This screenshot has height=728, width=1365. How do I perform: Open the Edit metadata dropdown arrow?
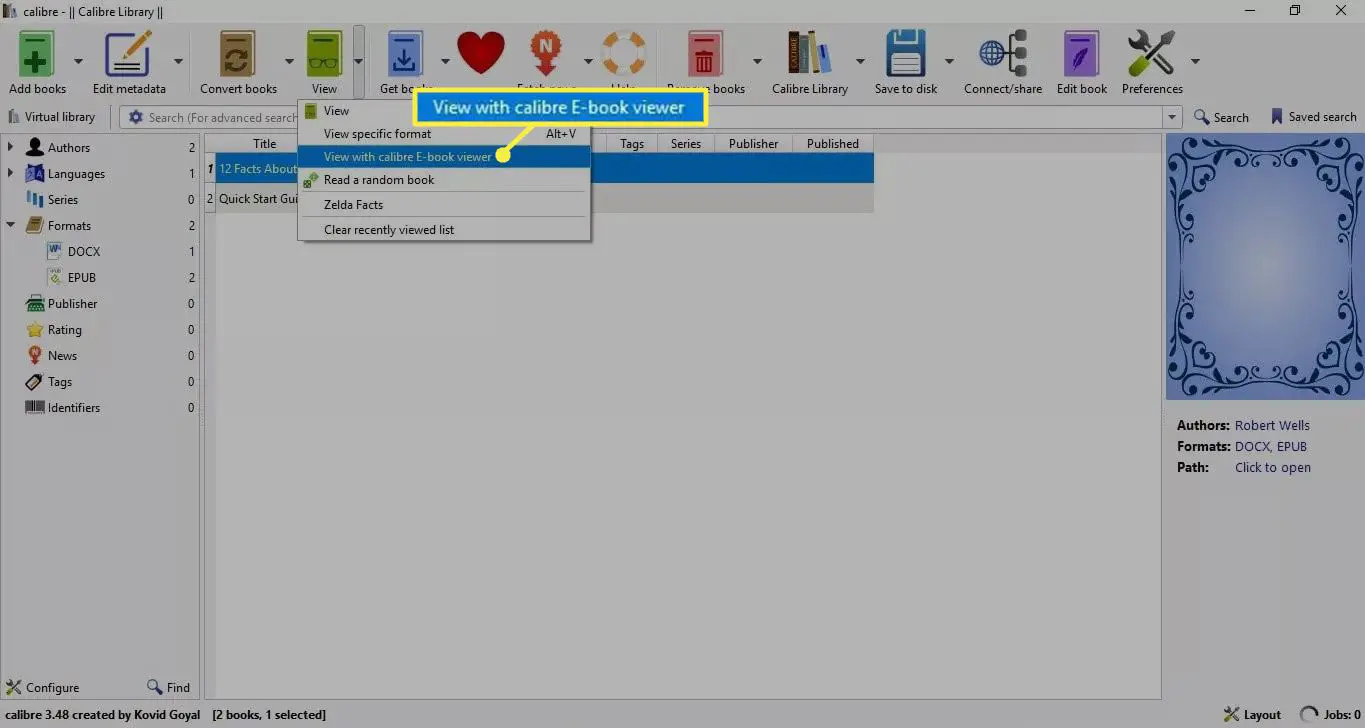pos(178,60)
